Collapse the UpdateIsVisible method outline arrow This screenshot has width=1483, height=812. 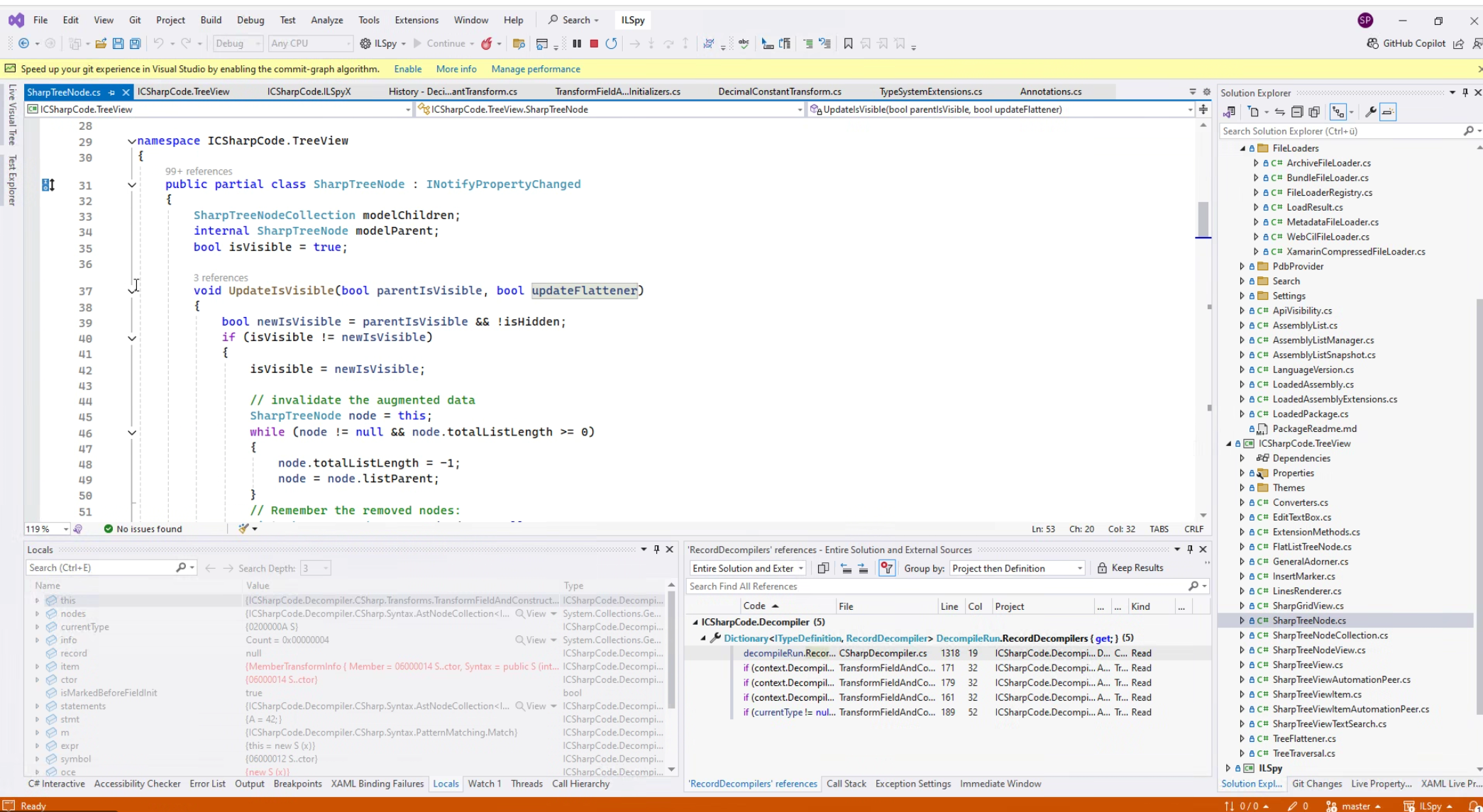[x=132, y=290]
